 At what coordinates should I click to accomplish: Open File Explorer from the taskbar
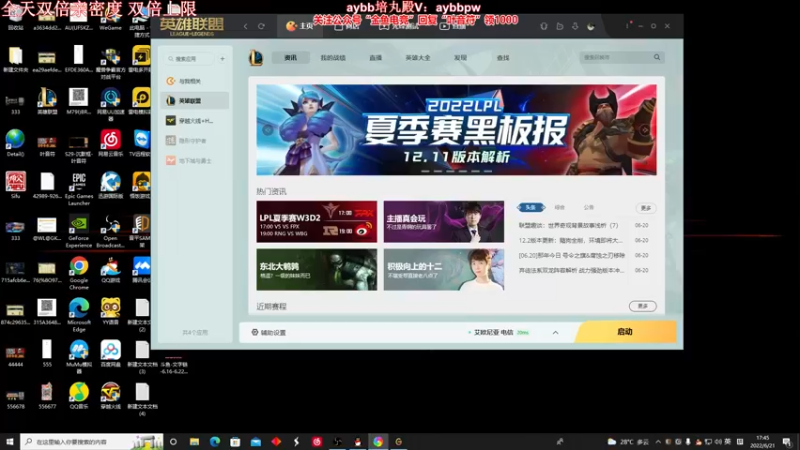tap(194, 441)
